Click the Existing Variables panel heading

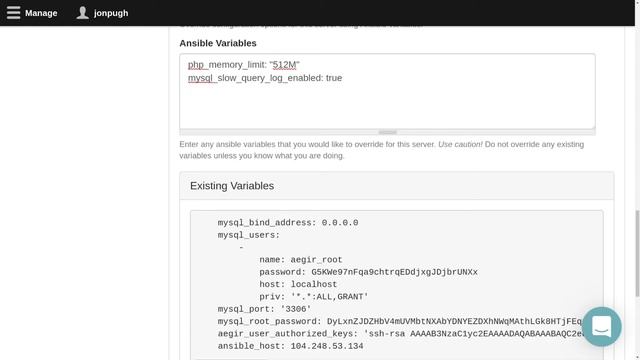(x=232, y=186)
